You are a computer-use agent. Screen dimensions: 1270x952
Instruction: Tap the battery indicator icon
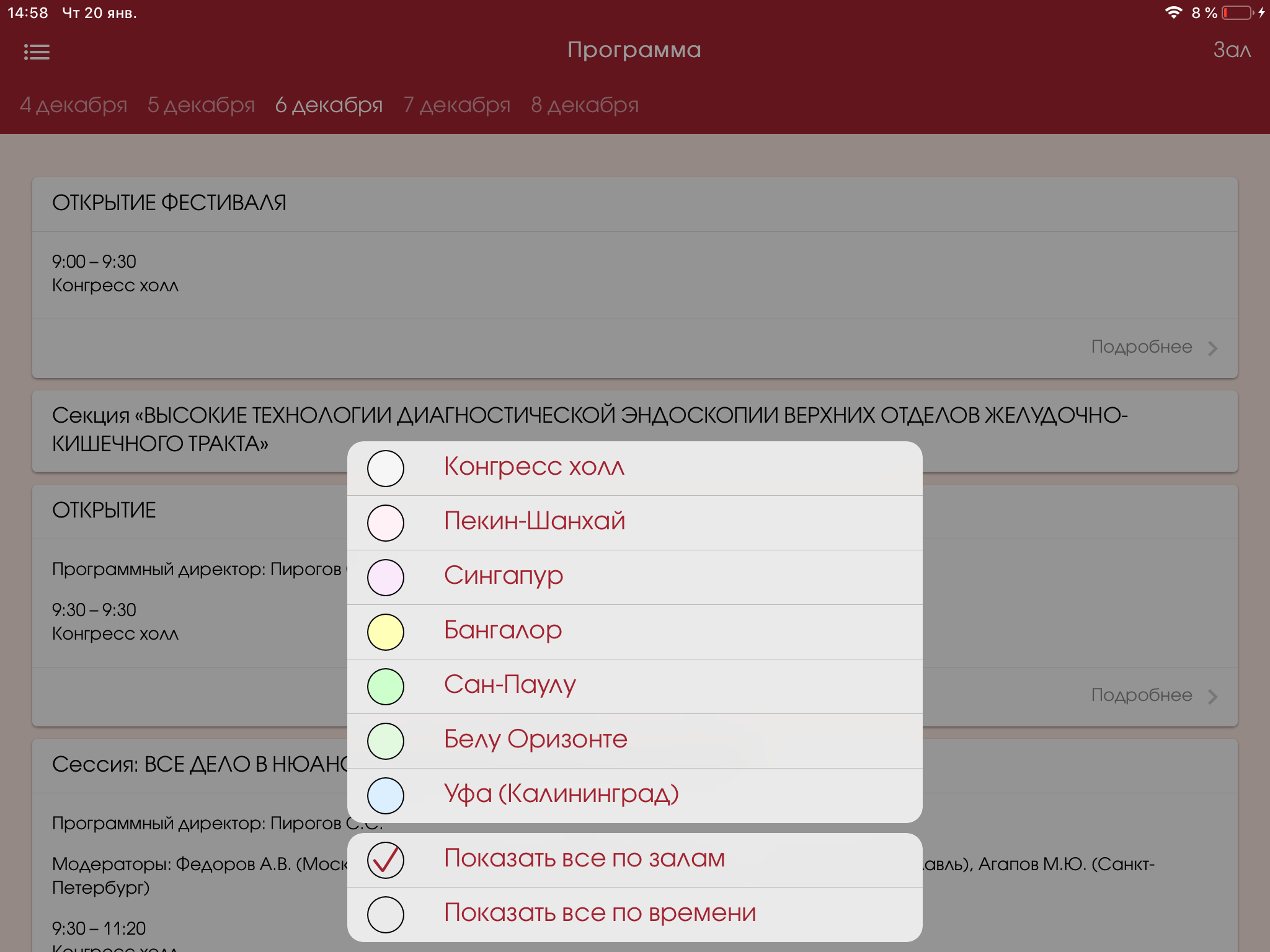coord(1237,12)
